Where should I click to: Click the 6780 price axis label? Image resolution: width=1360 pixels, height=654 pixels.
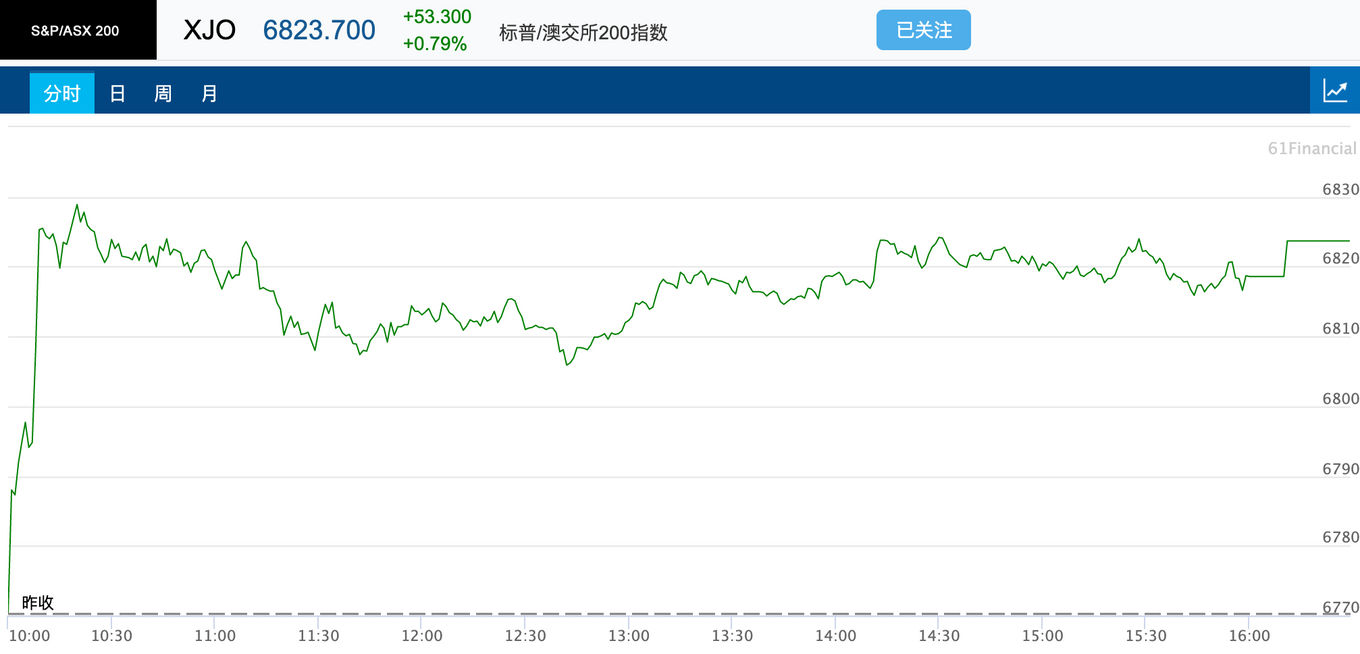tap(1340, 538)
